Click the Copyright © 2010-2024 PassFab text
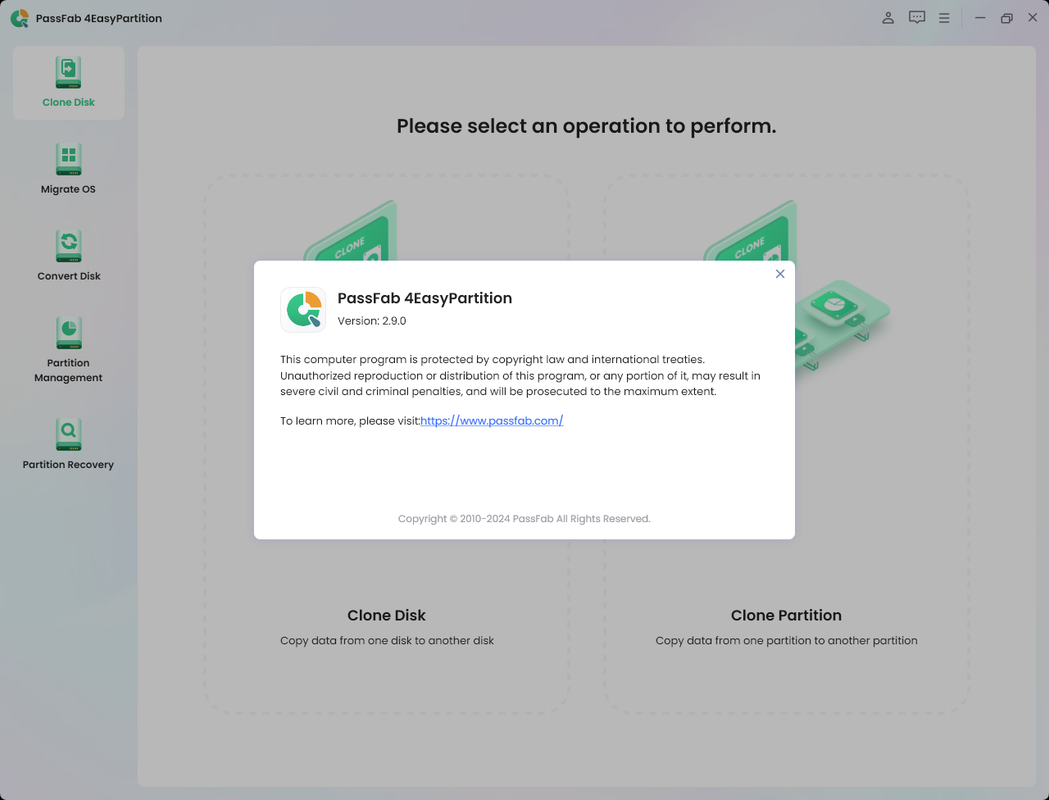The height and width of the screenshot is (800, 1049). point(524,518)
